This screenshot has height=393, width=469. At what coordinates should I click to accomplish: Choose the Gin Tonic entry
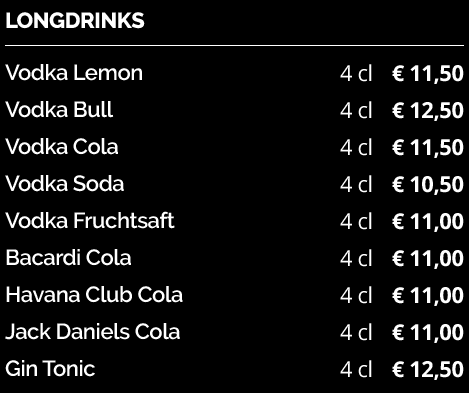50,369
